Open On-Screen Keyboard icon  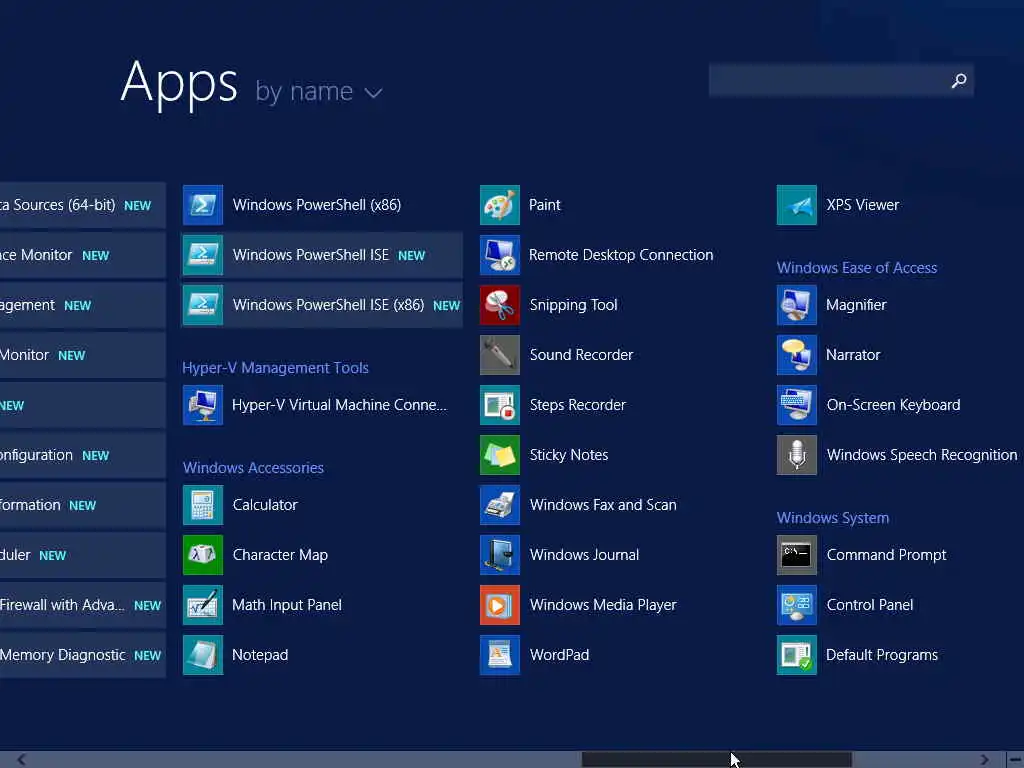[x=797, y=405]
